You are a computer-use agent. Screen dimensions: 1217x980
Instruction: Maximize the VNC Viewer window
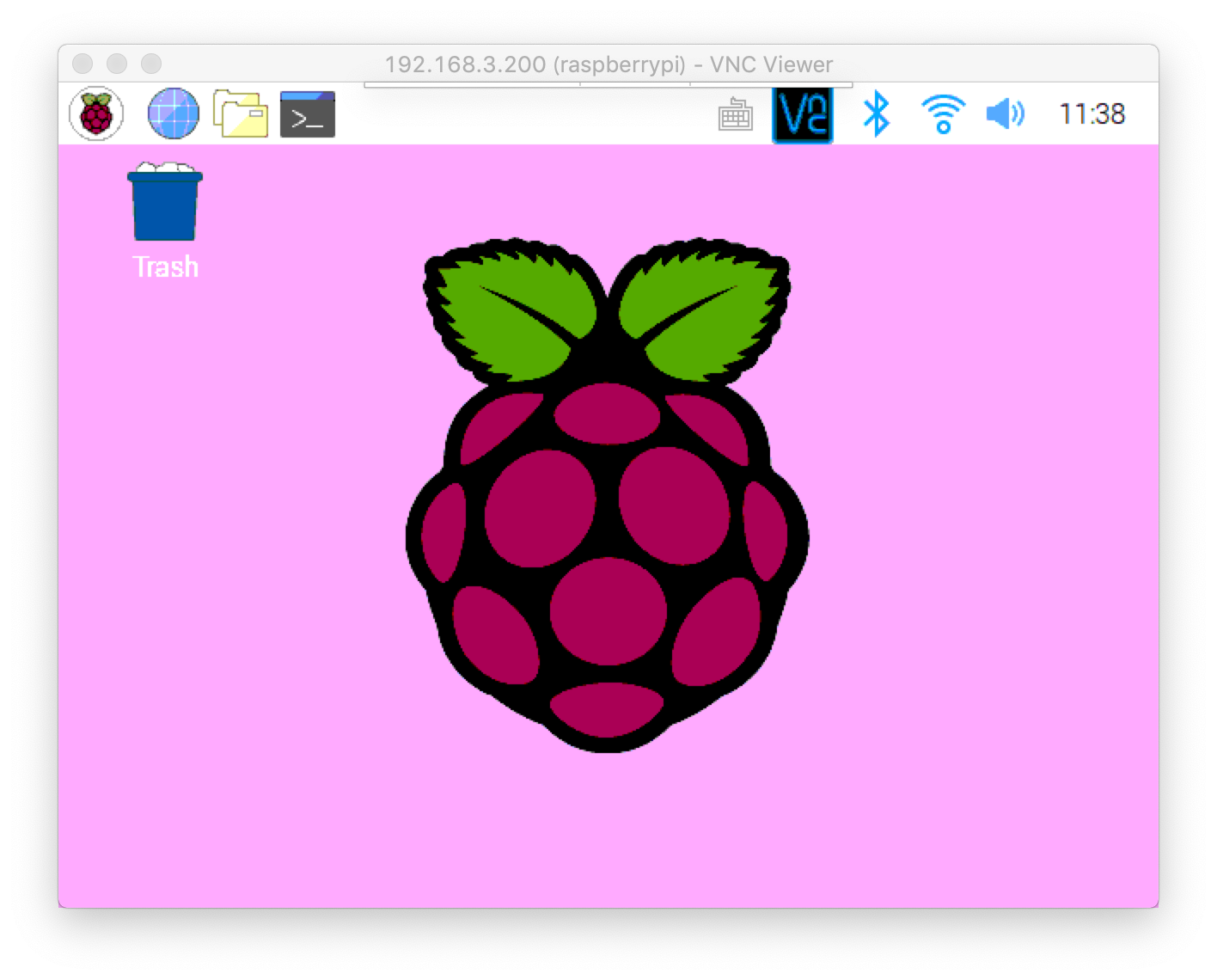(x=151, y=64)
